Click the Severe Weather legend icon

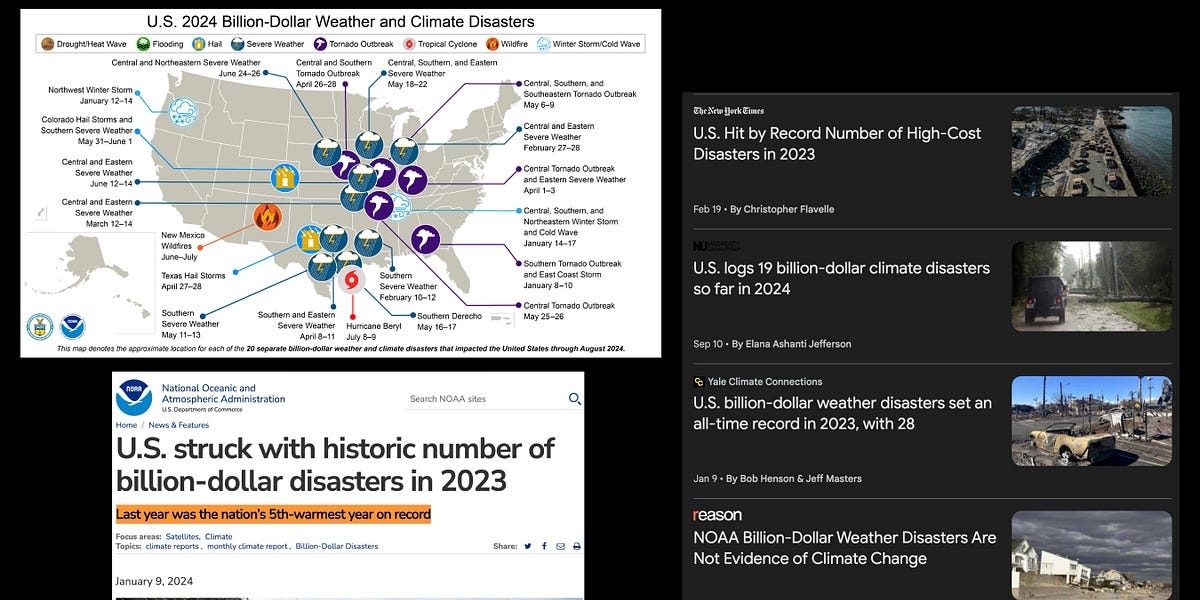coord(236,44)
